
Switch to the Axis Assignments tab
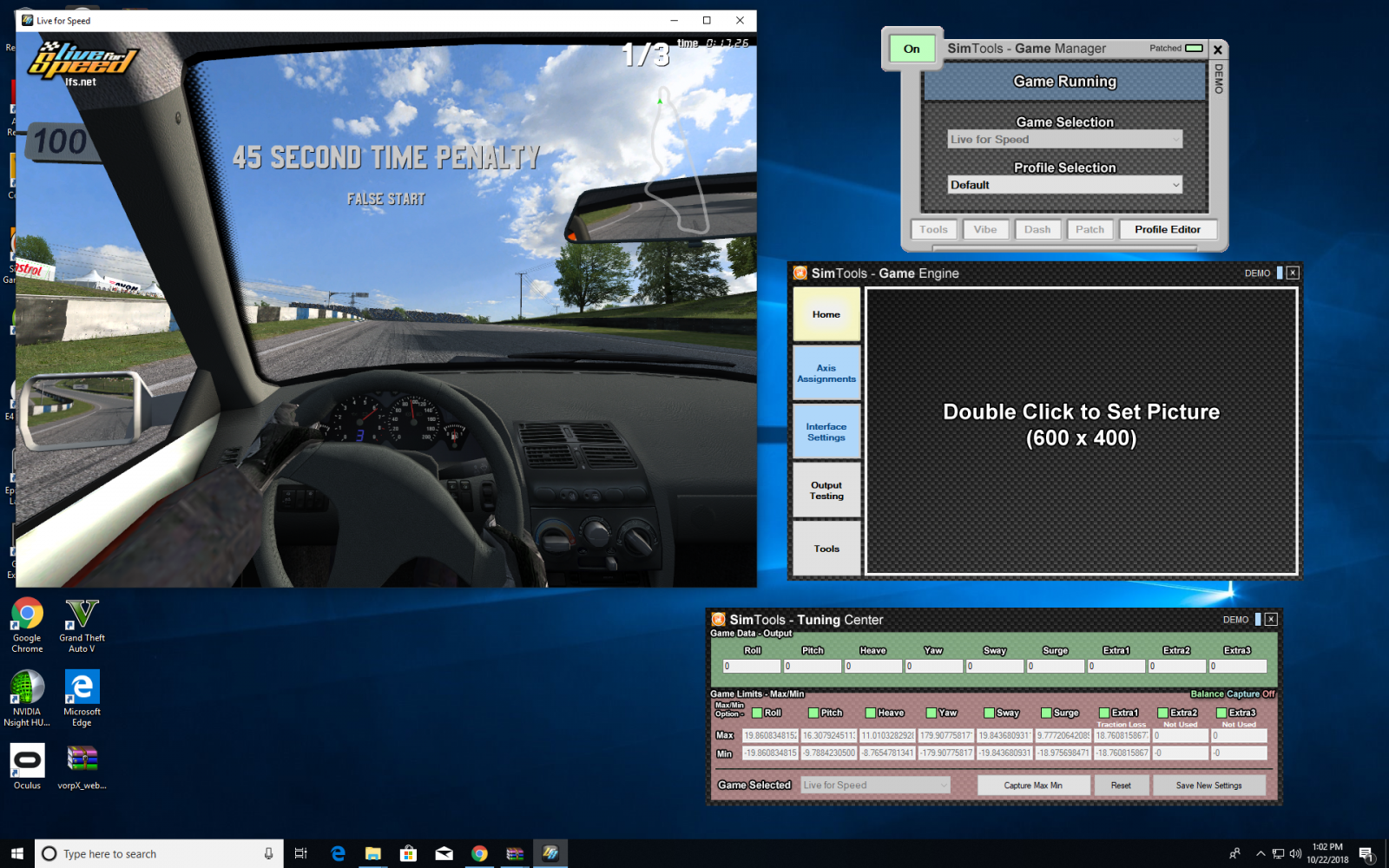point(826,373)
